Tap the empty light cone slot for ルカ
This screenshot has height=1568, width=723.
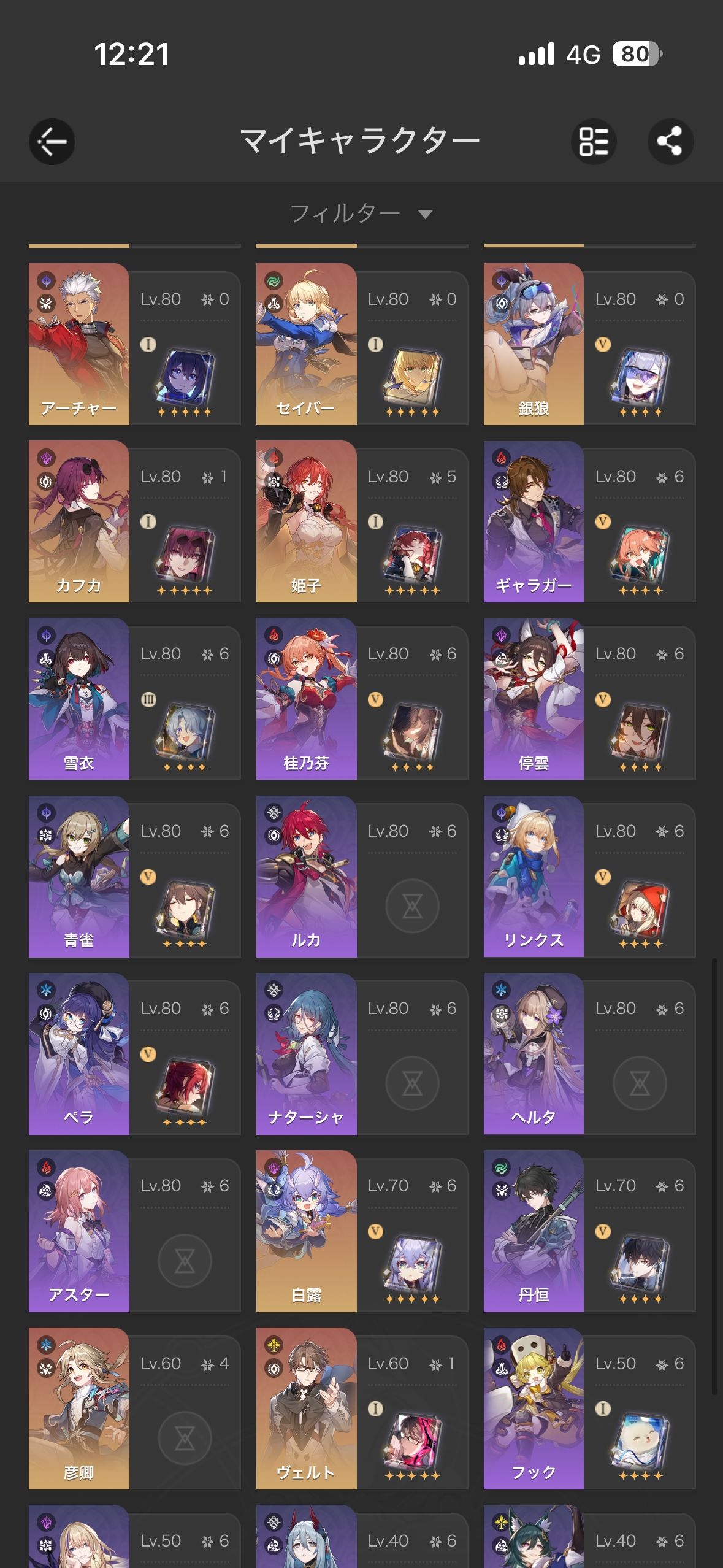pyautogui.click(x=412, y=906)
